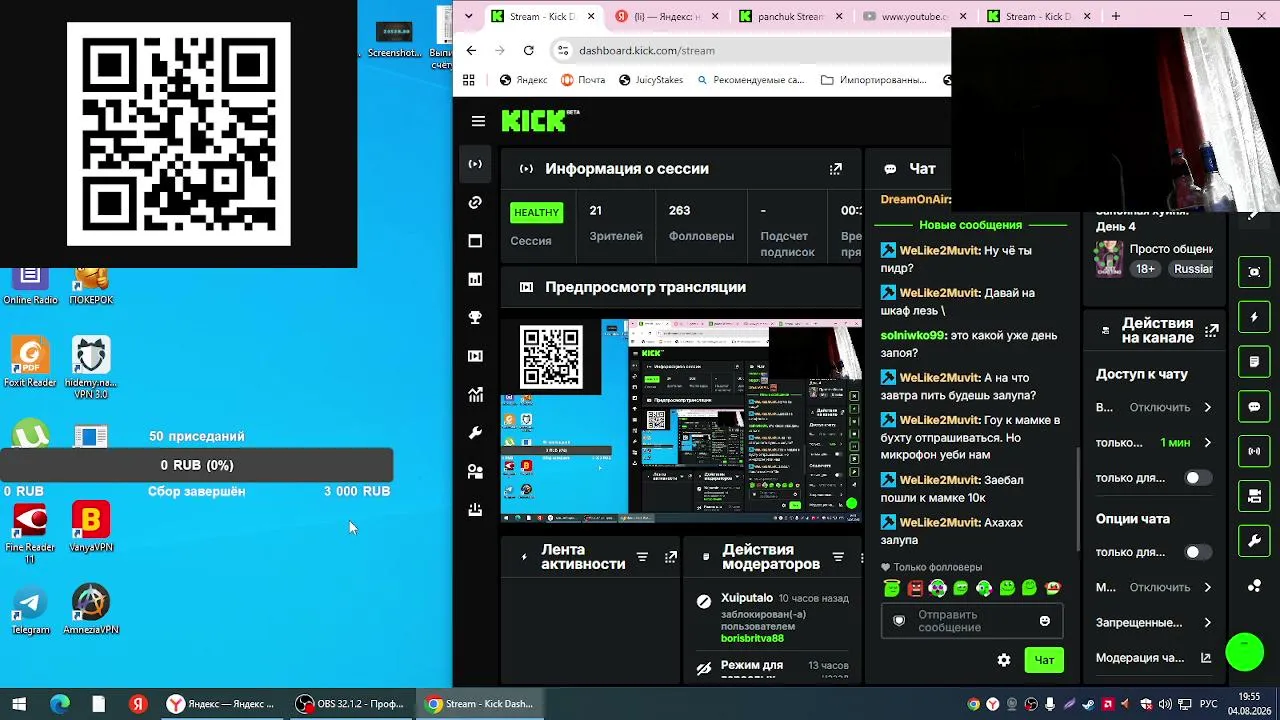Click the document note quick action button
1280x720 pixels.
click(x=1254, y=361)
